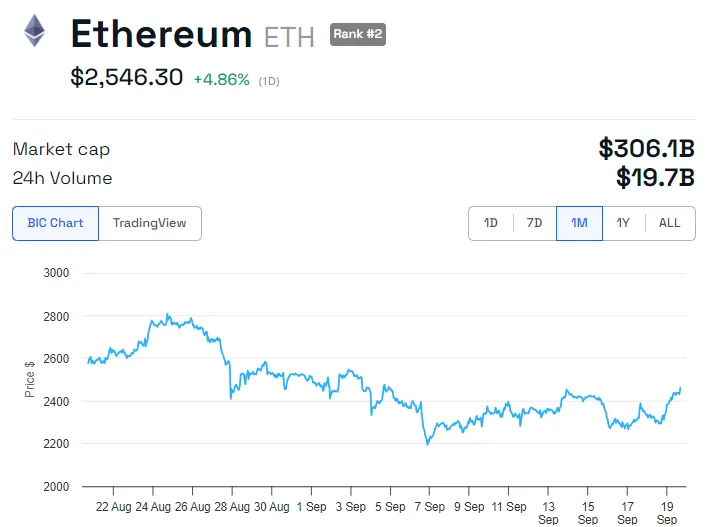Choose the 7D time range
The width and height of the screenshot is (727, 527).
pos(534,223)
